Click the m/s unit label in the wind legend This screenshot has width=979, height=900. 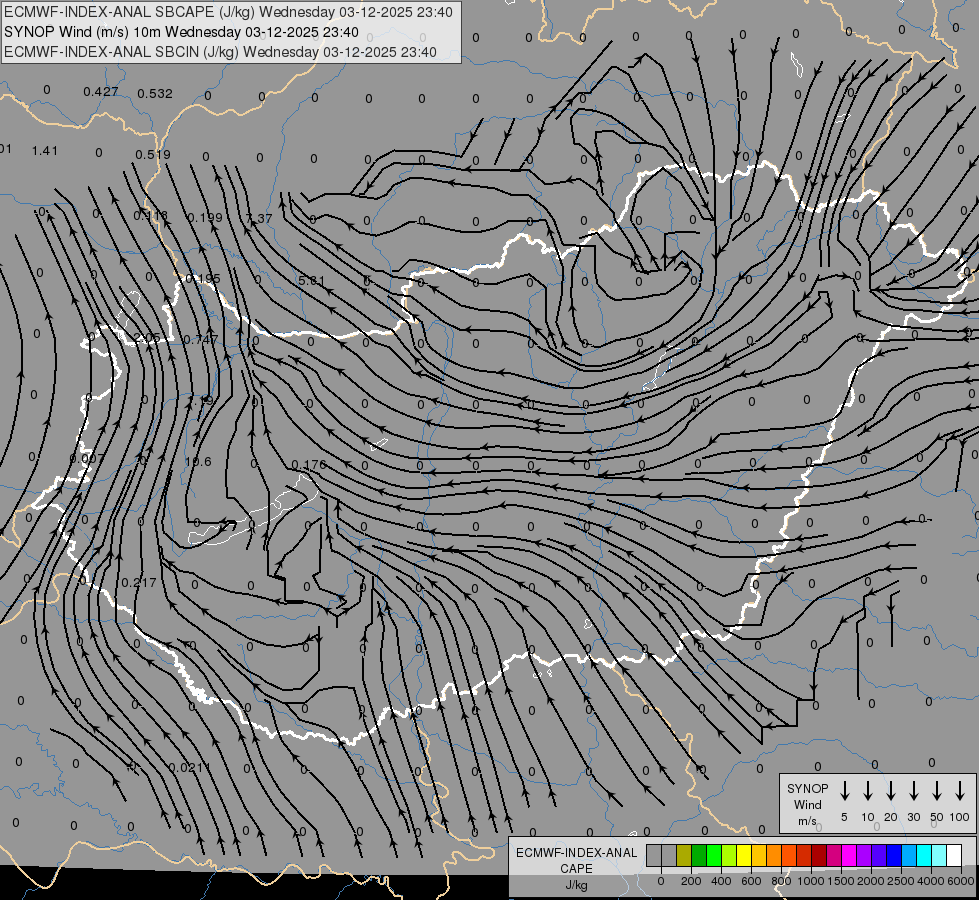[807, 821]
